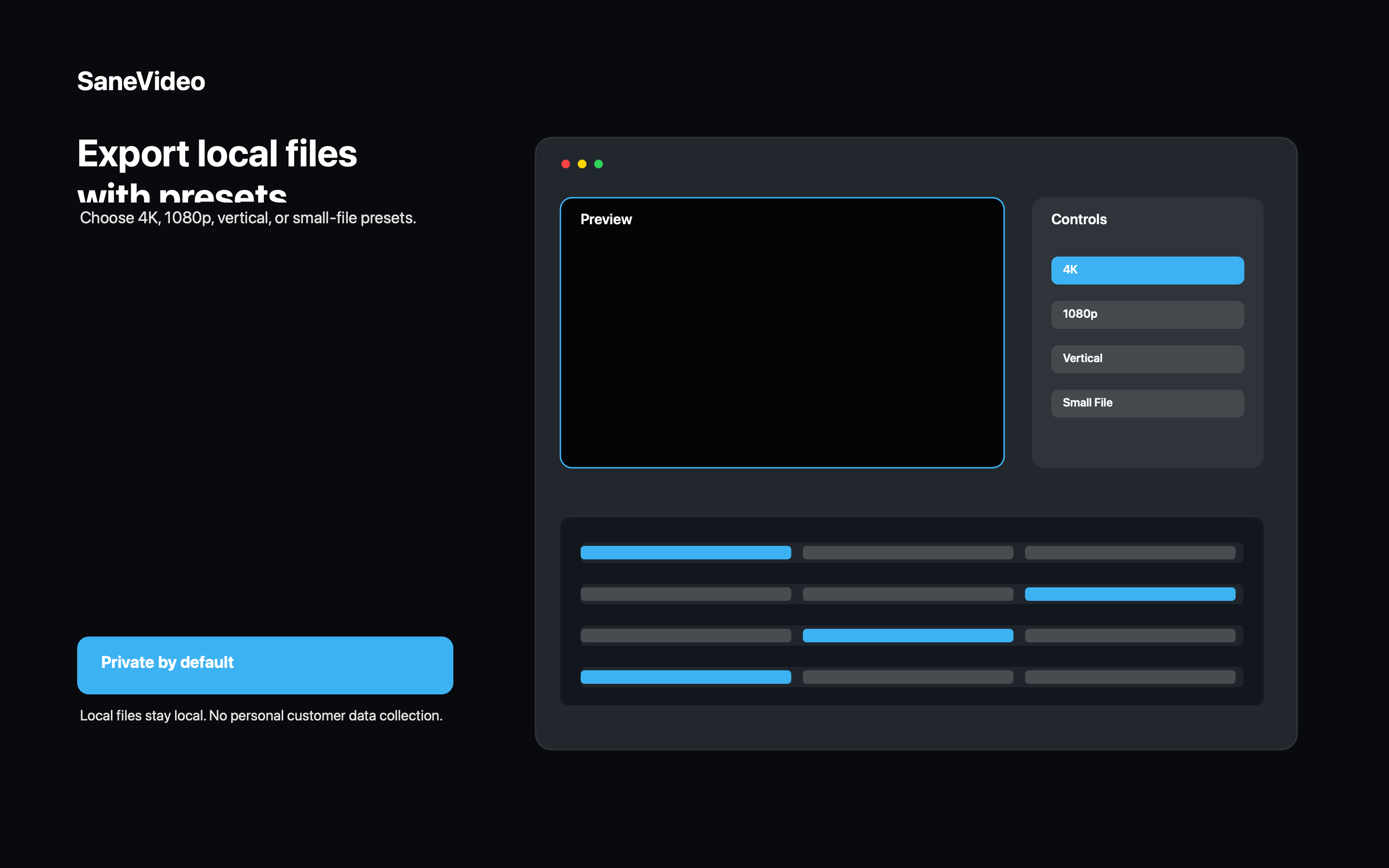Select second-row blue timeline clip
1389x868 pixels.
click(1130, 594)
